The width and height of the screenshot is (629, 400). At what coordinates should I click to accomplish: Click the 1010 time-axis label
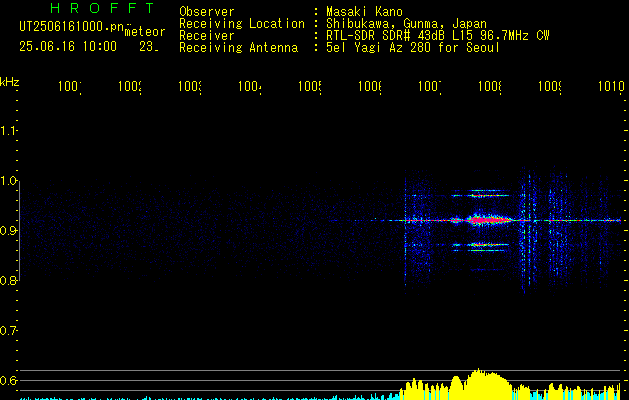(611, 86)
